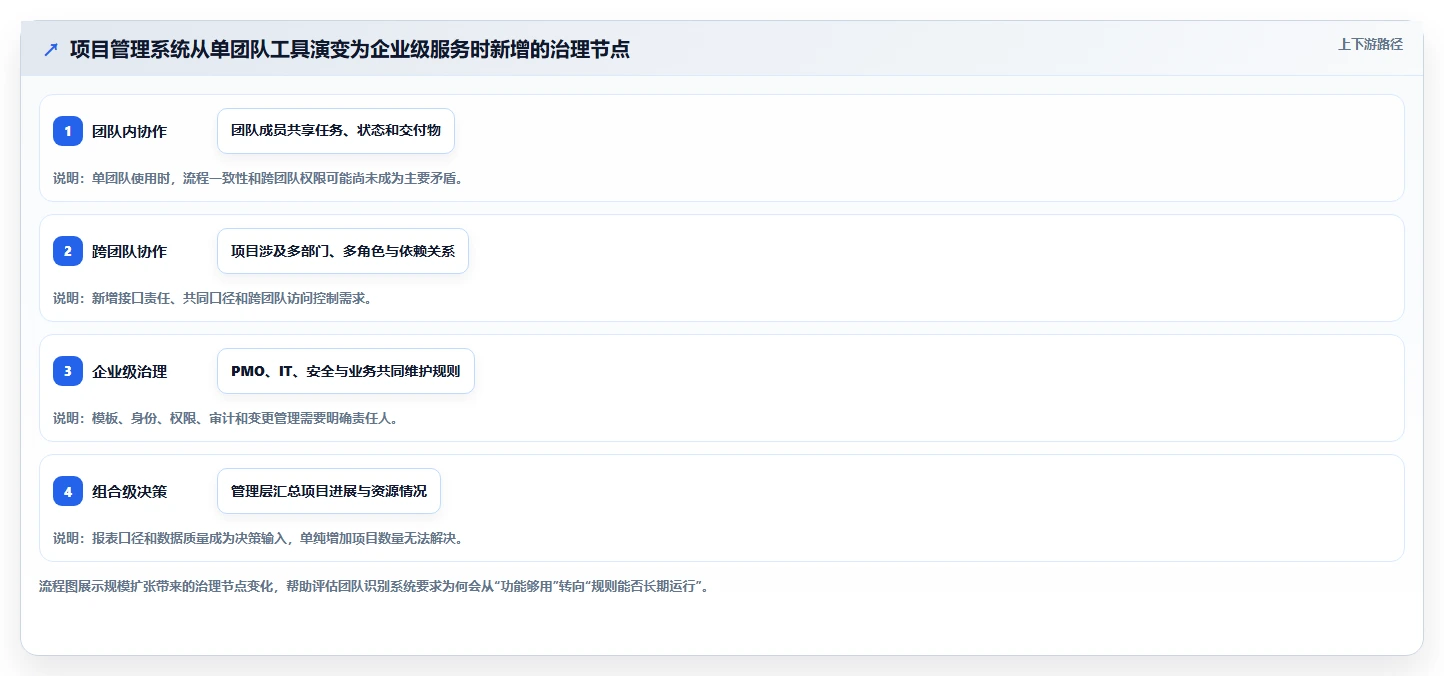This screenshot has height=676, width=1444.
Task: Click the step 3 number badge
Action: point(68,371)
